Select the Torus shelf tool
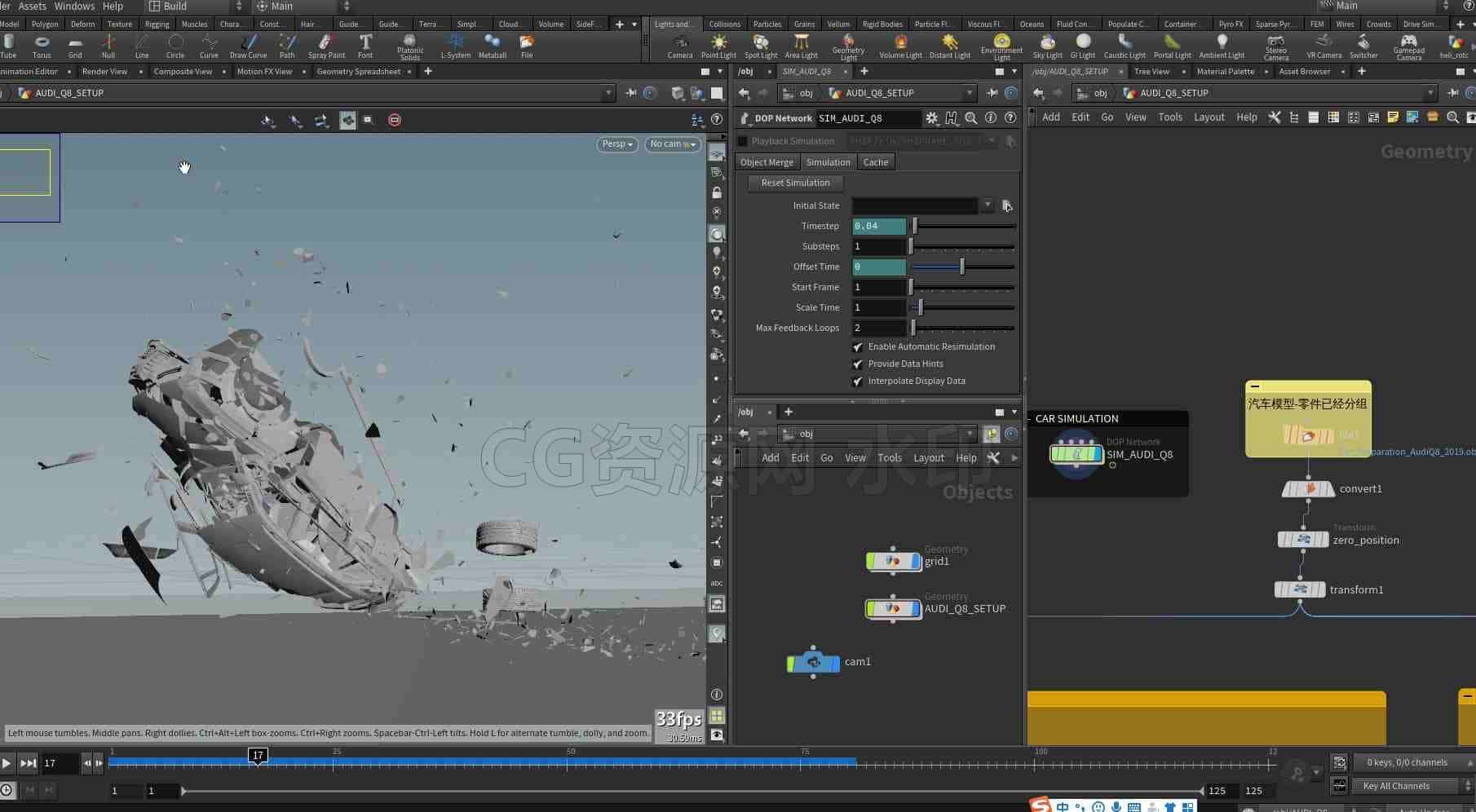This screenshot has height=812, width=1476. 42,46
